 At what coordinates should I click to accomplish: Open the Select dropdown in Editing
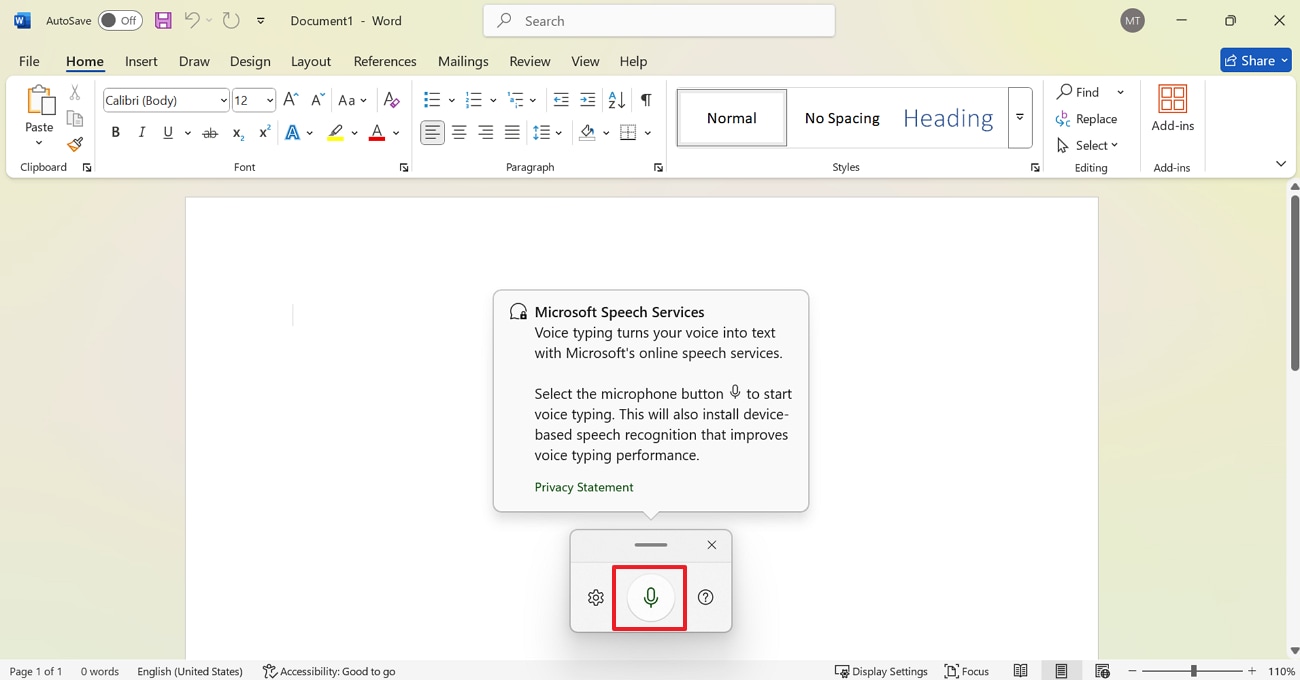pyautogui.click(x=1088, y=145)
